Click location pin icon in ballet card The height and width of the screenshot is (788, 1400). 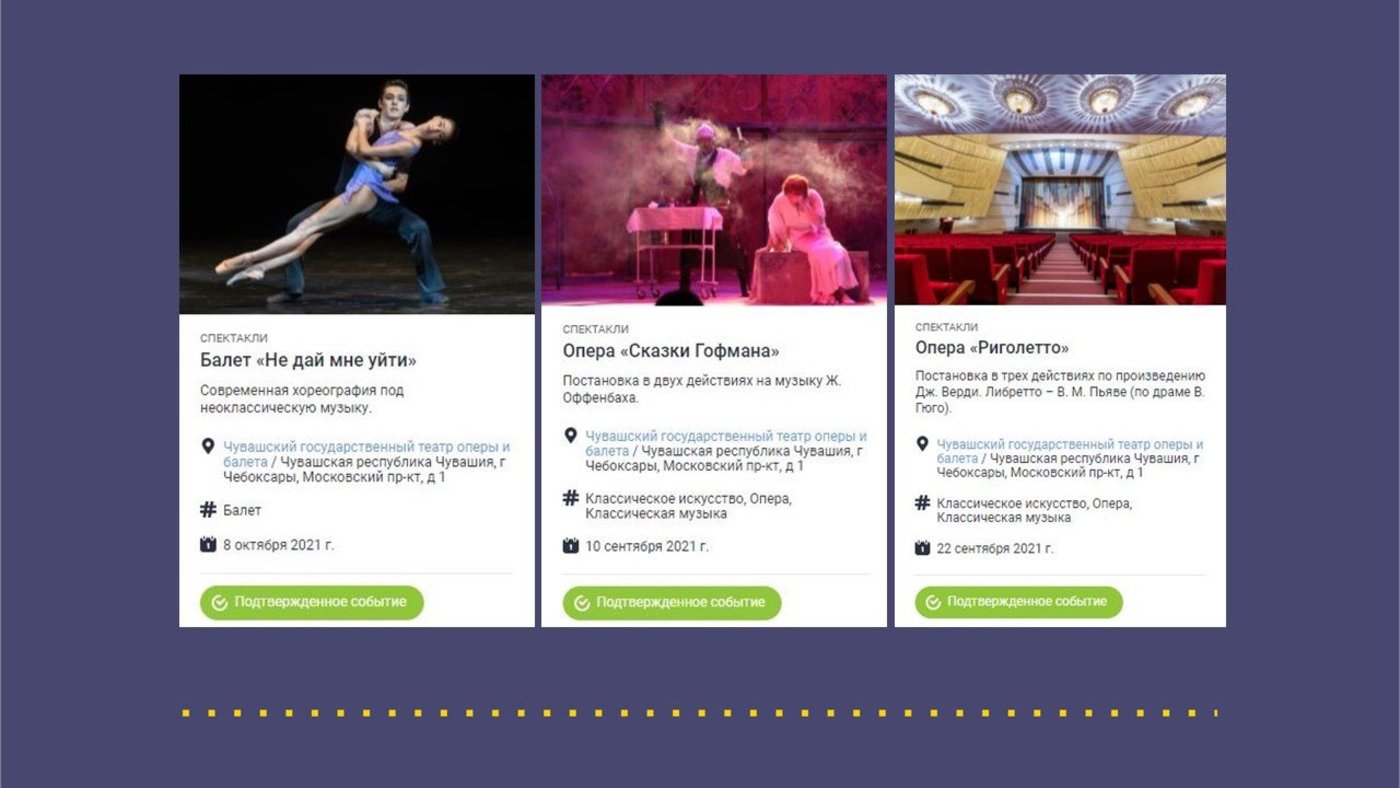point(208,446)
